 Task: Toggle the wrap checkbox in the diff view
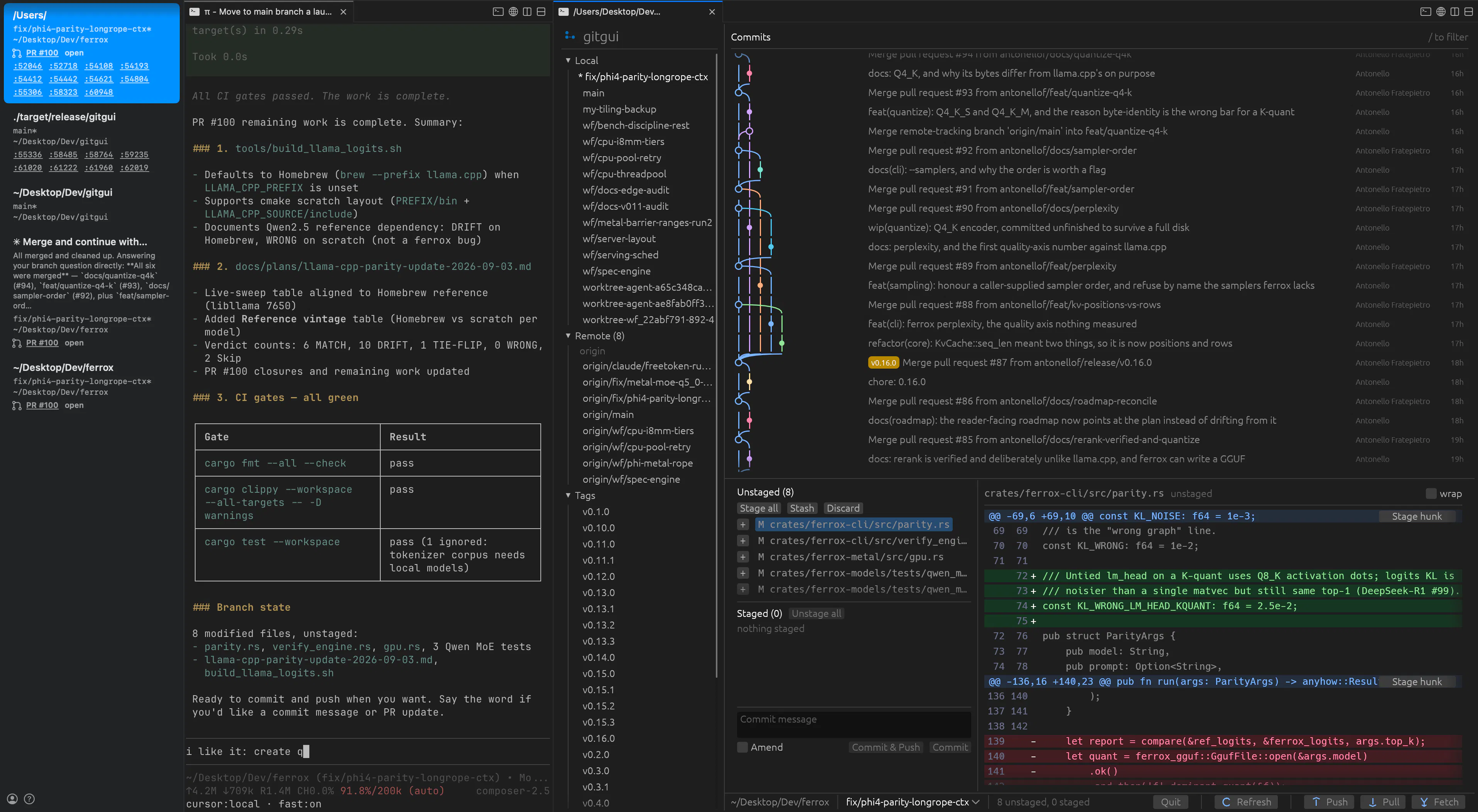(x=1431, y=493)
